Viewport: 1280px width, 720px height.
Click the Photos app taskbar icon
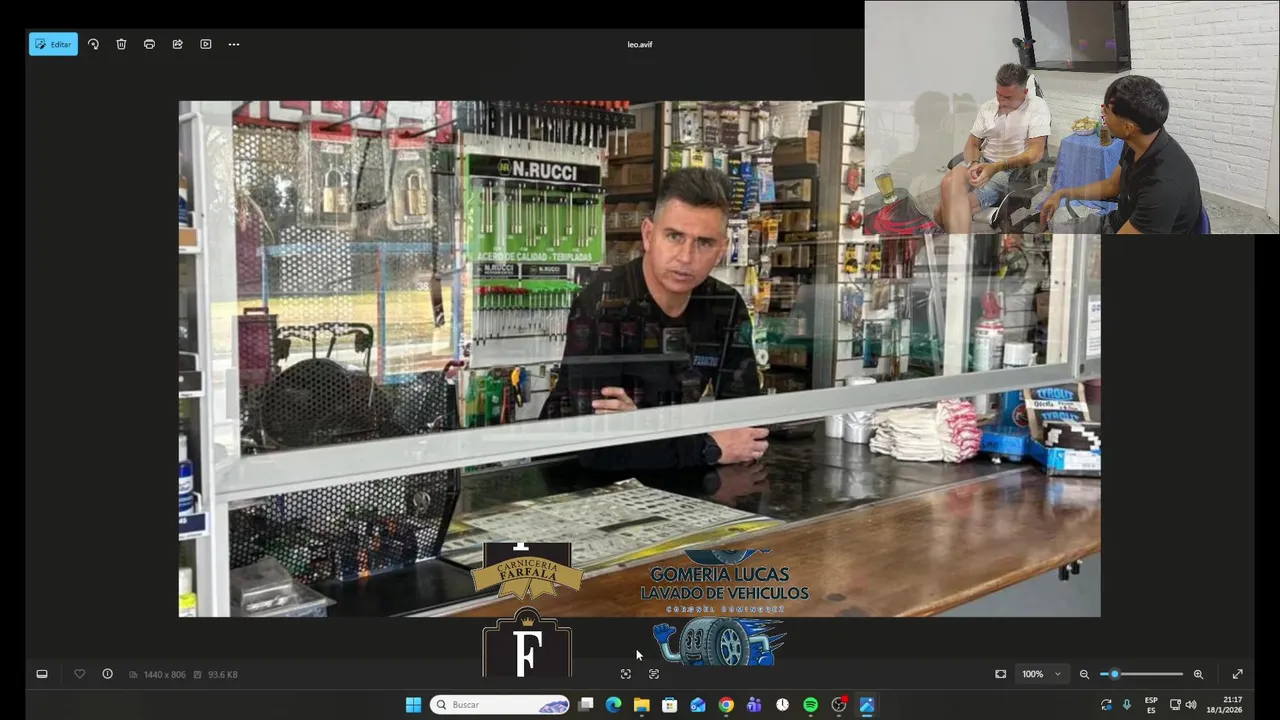tap(867, 705)
